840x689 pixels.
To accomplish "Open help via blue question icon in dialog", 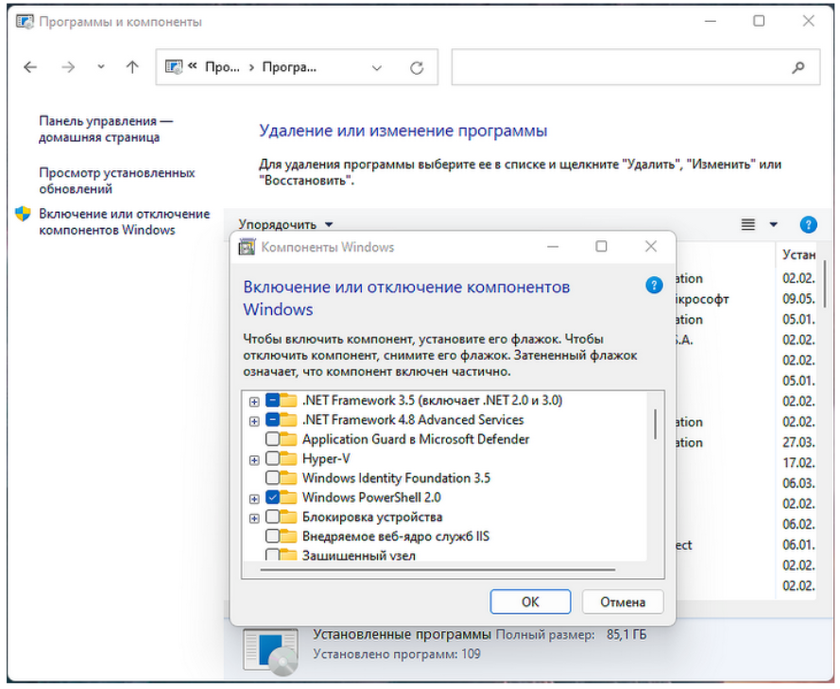I will point(654,285).
